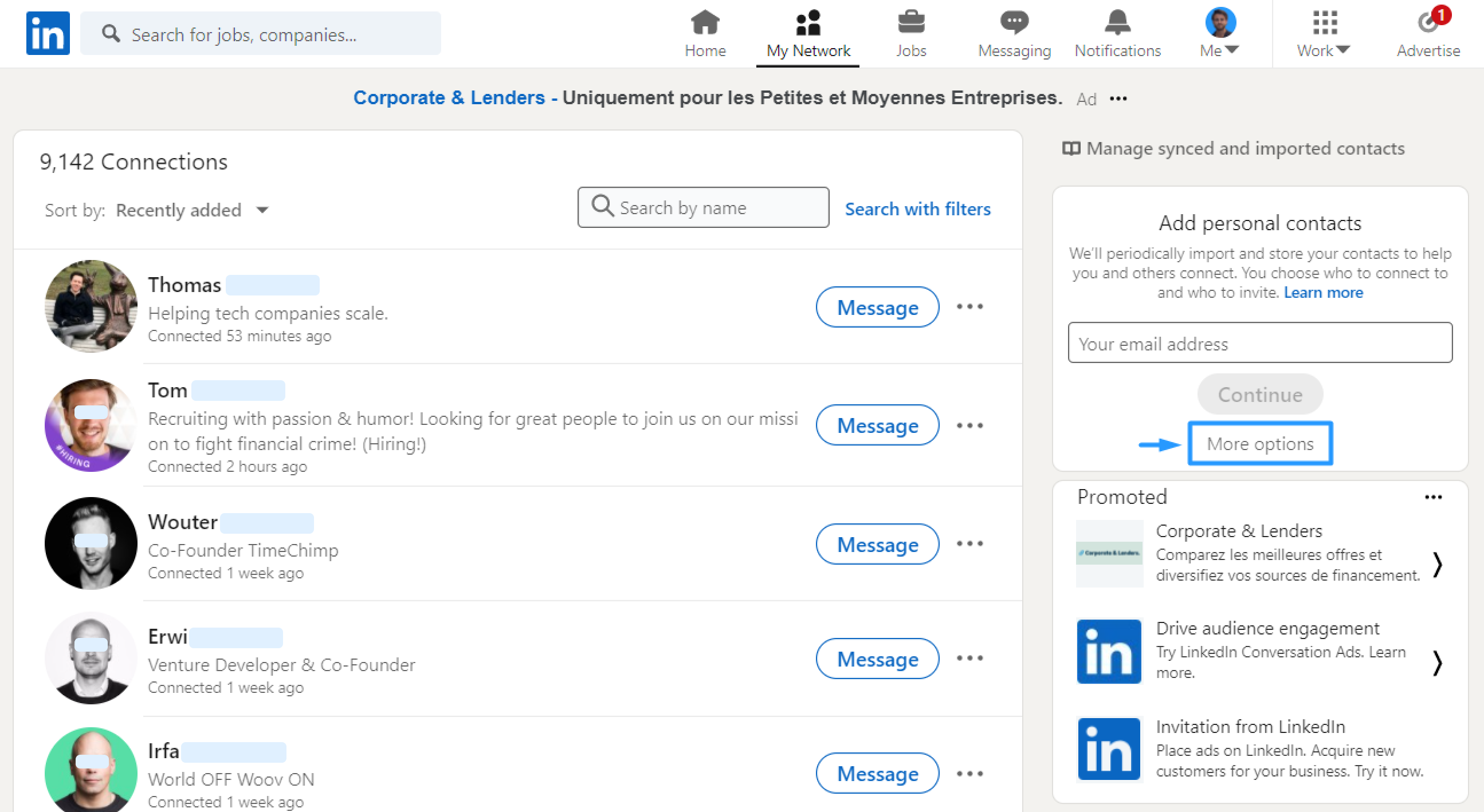Expand the Corporate & Lenders promoted chevron
Viewport: 1484px width, 812px height.
1437,564
